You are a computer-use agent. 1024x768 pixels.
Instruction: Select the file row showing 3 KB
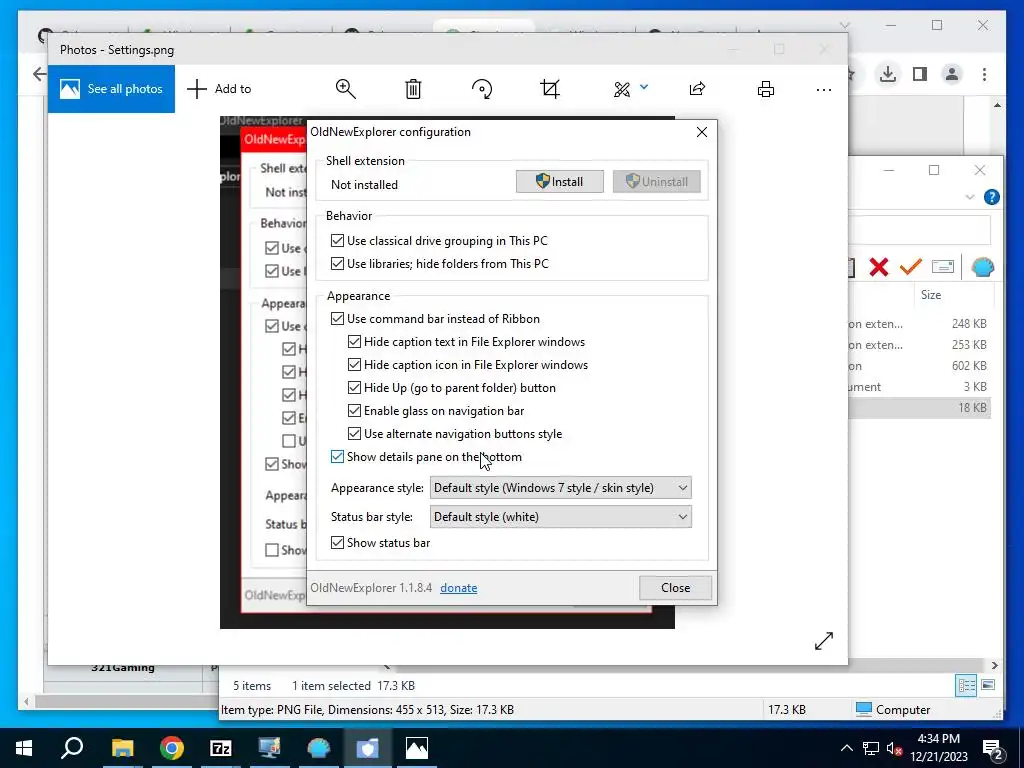tap(919, 387)
